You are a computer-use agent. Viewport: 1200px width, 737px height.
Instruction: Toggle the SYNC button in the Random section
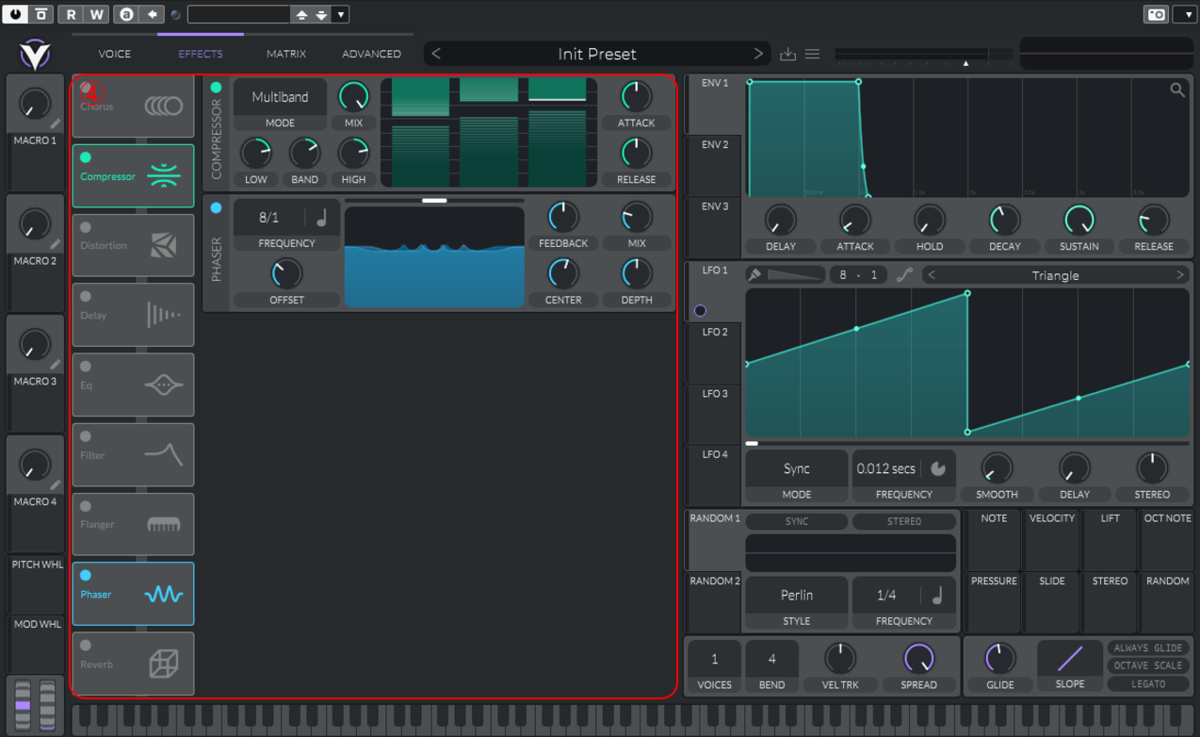pyautogui.click(x=797, y=522)
